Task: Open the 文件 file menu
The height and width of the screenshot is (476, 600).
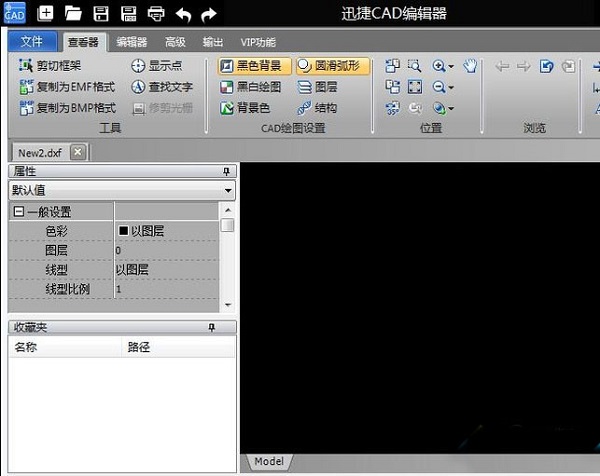Action: pyautogui.click(x=32, y=41)
